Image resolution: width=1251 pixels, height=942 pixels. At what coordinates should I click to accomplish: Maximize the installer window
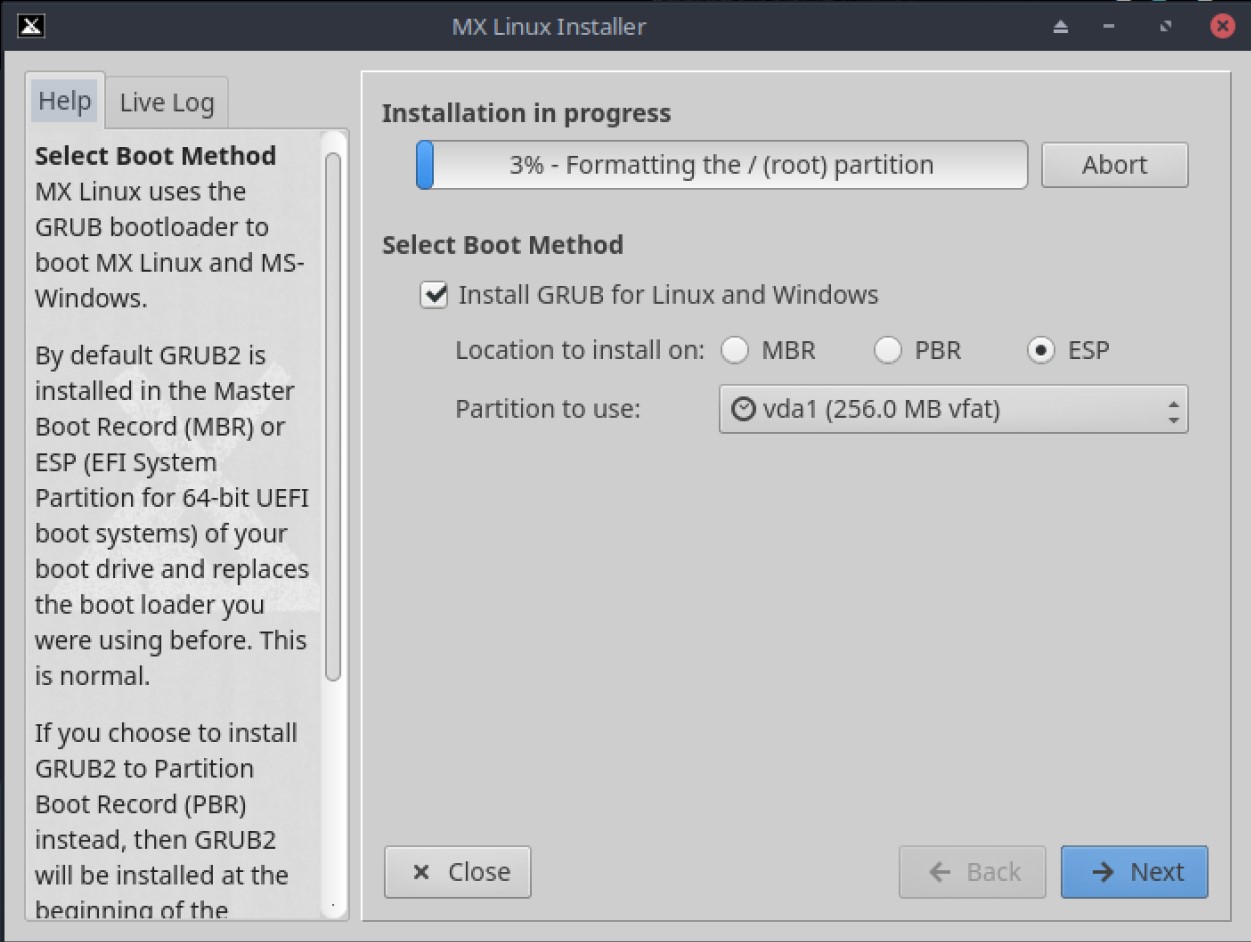(1166, 27)
